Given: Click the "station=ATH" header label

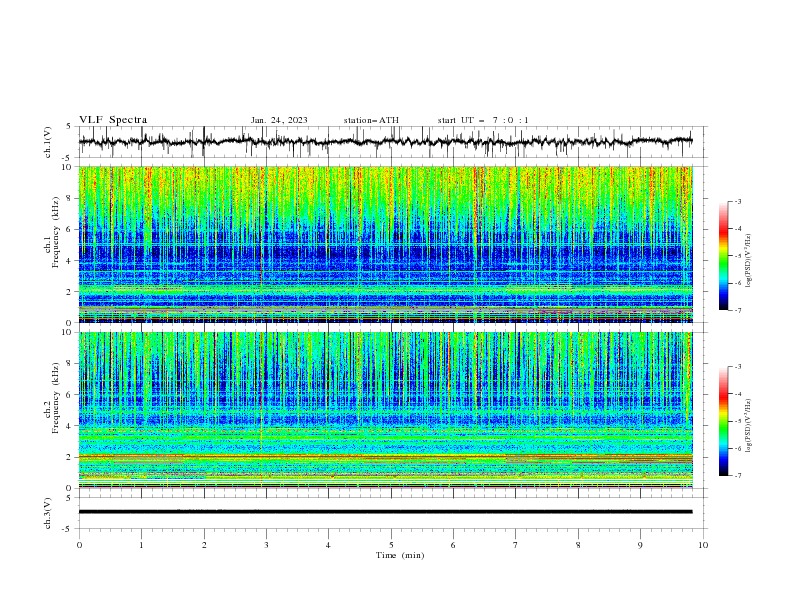Looking at the screenshot, I should pos(371,120).
